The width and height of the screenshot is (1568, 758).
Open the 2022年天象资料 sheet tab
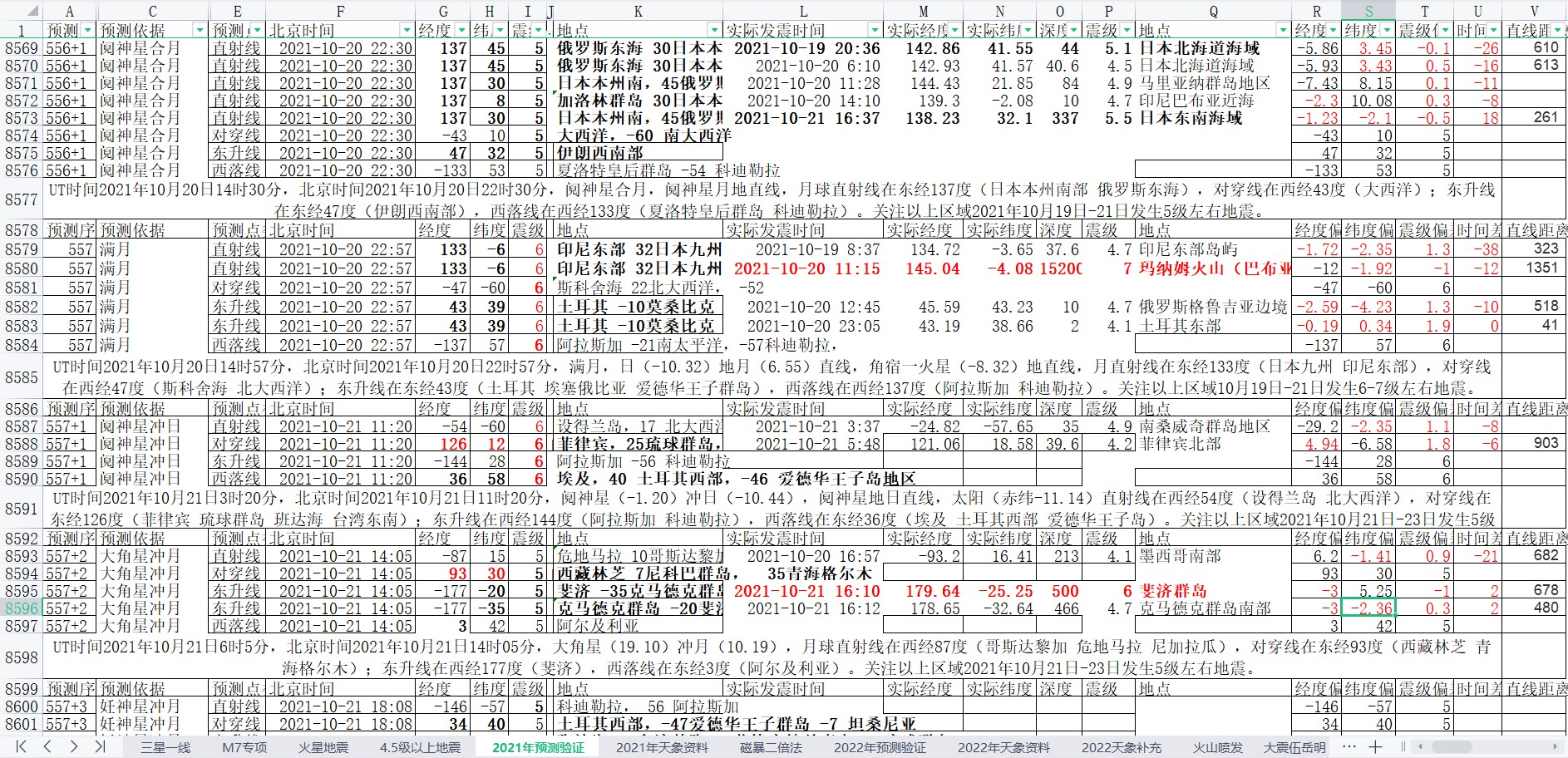click(1003, 747)
